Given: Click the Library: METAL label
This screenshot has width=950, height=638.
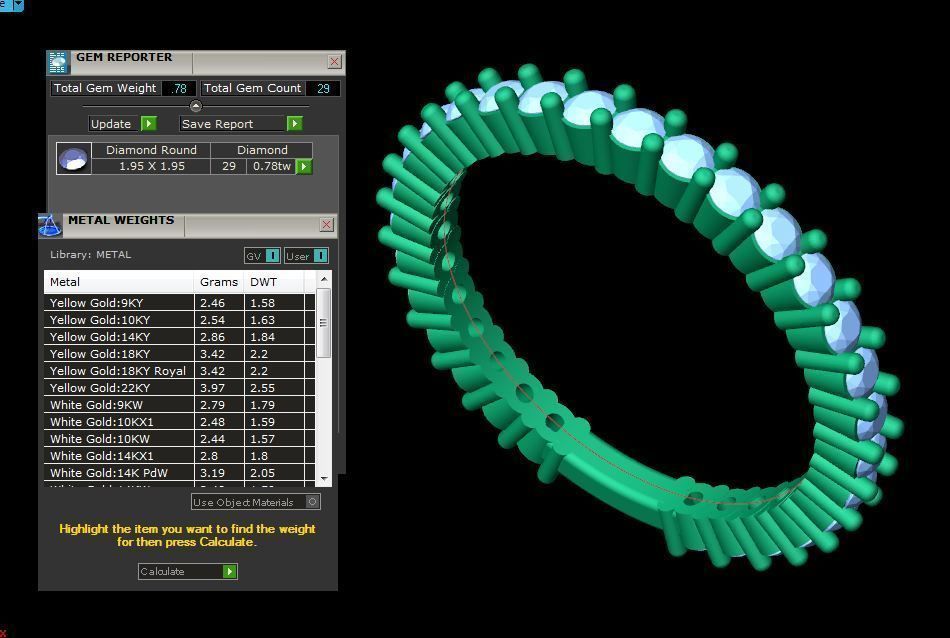Looking at the screenshot, I should click(90, 254).
